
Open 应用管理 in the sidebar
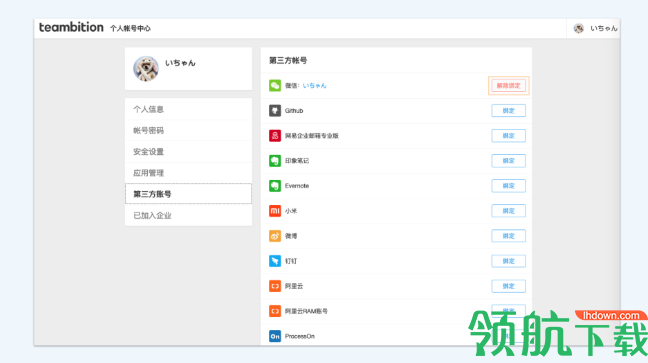188,173
